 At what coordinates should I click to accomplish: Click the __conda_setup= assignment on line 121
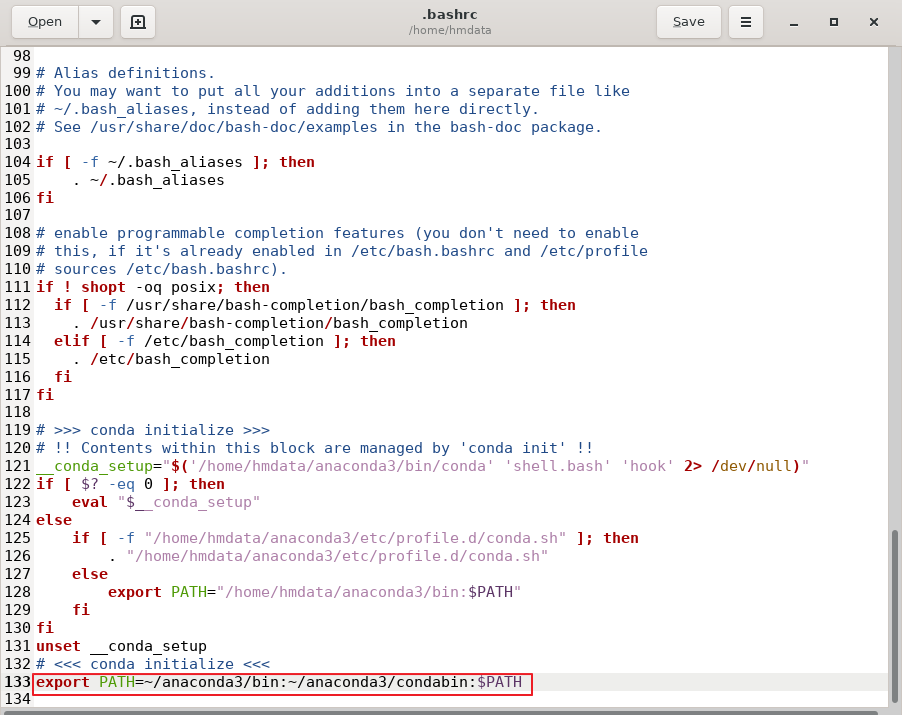click(423, 466)
